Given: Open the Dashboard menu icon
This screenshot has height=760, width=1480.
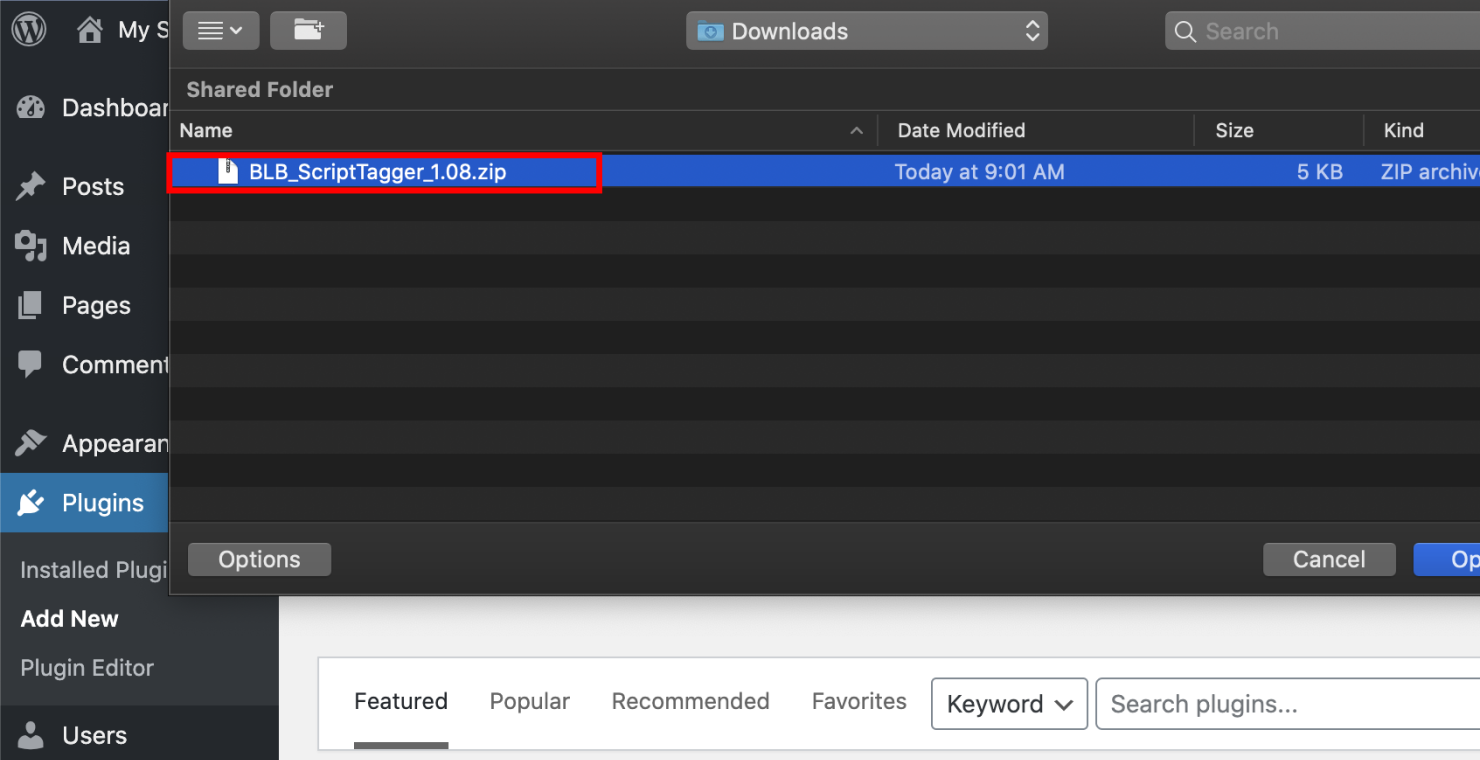Looking at the screenshot, I should [31, 108].
